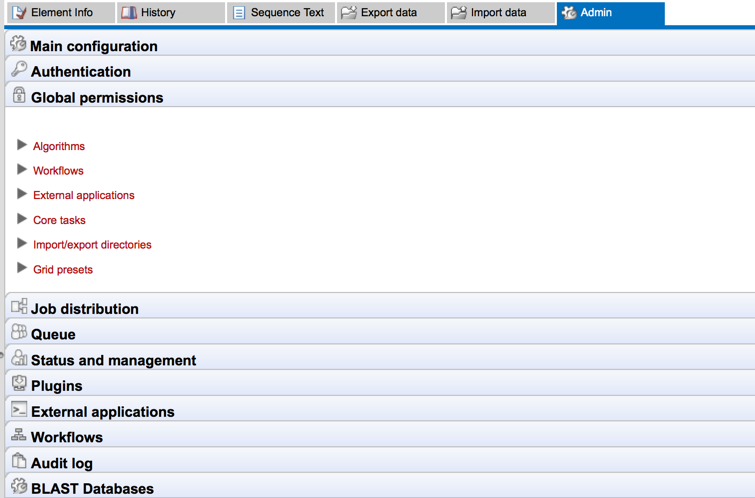Click the gear icon beside Main configuration
Viewport: 755px width, 498px height.
pyautogui.click(x=18, y=44)
